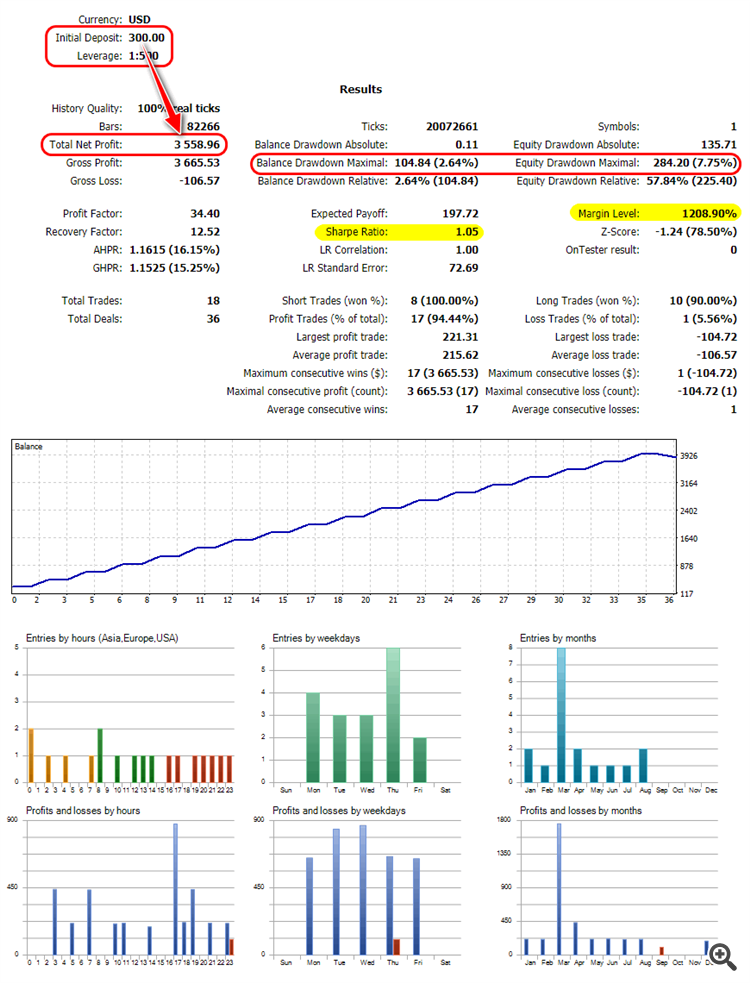Click Equity Drawdown Absolute value 135.71

(x=719, y=145)
